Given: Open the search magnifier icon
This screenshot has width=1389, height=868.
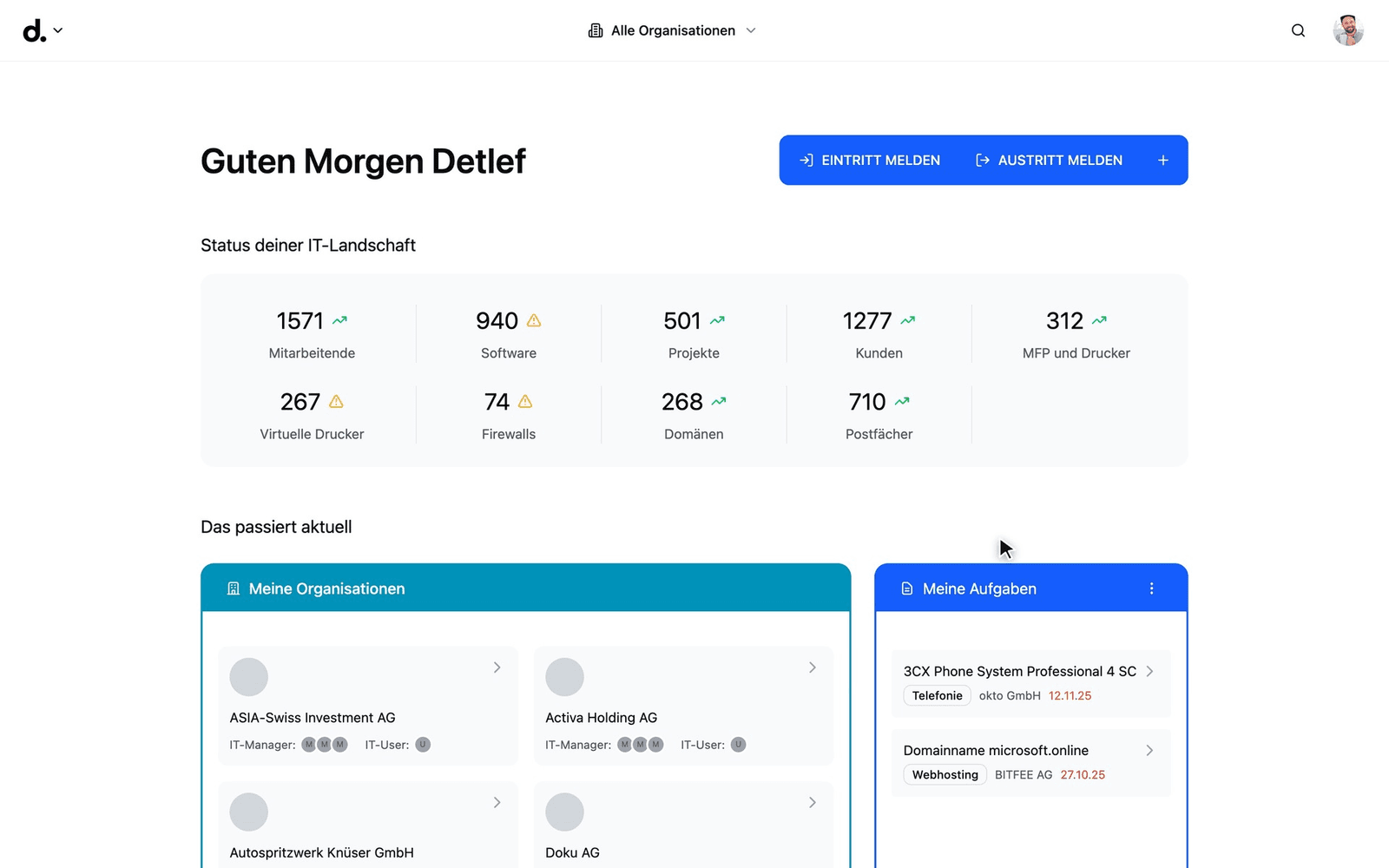Looking at the screenshot, I should (x=1298, y=30).
